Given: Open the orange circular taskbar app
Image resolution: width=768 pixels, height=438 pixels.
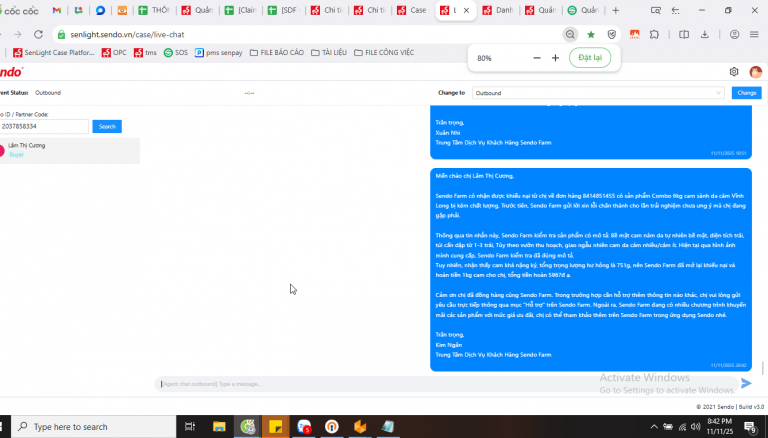Looking at the screenshot, I should point(332,427).
